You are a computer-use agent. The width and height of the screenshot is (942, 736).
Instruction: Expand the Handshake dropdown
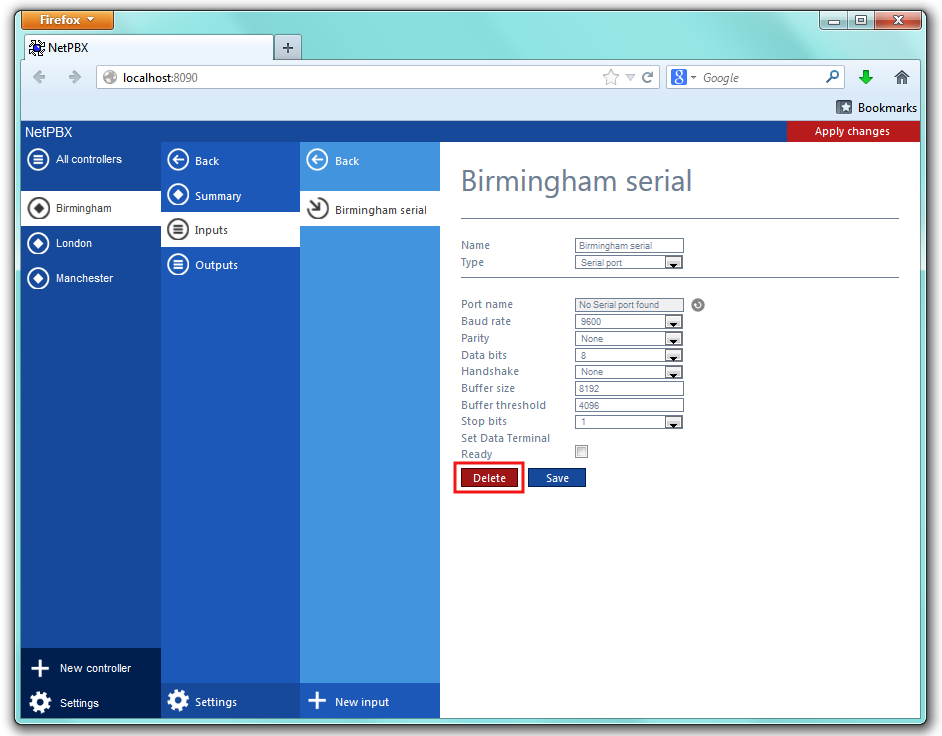674,372
